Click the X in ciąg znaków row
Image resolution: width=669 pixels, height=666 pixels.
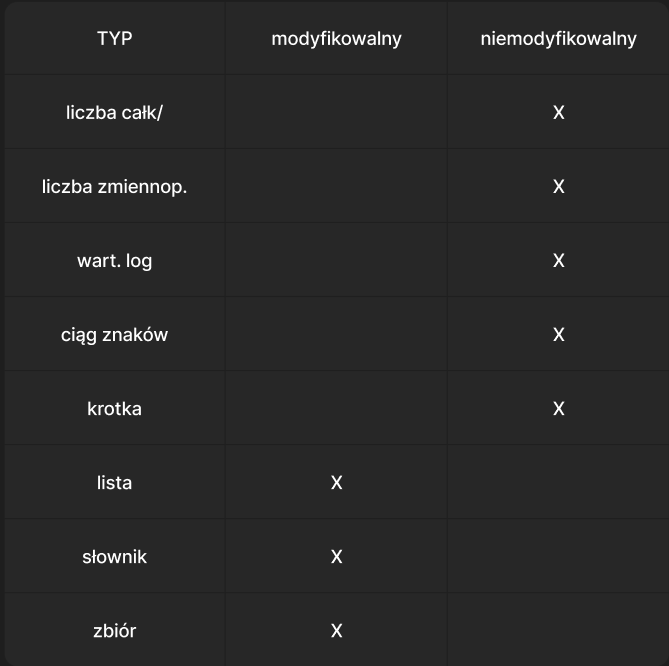pyautogui.click(x=558, y=335)
